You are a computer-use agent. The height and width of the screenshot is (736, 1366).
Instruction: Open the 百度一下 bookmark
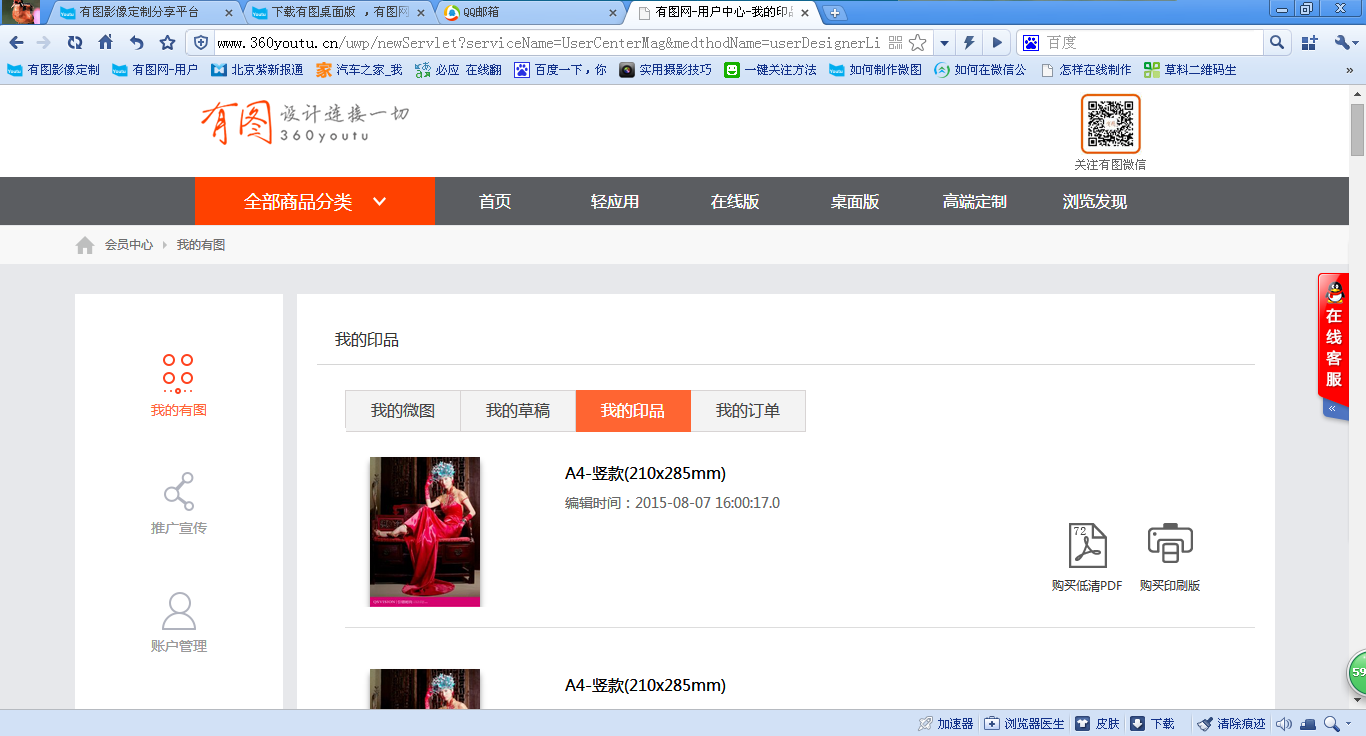coord(560,70)
